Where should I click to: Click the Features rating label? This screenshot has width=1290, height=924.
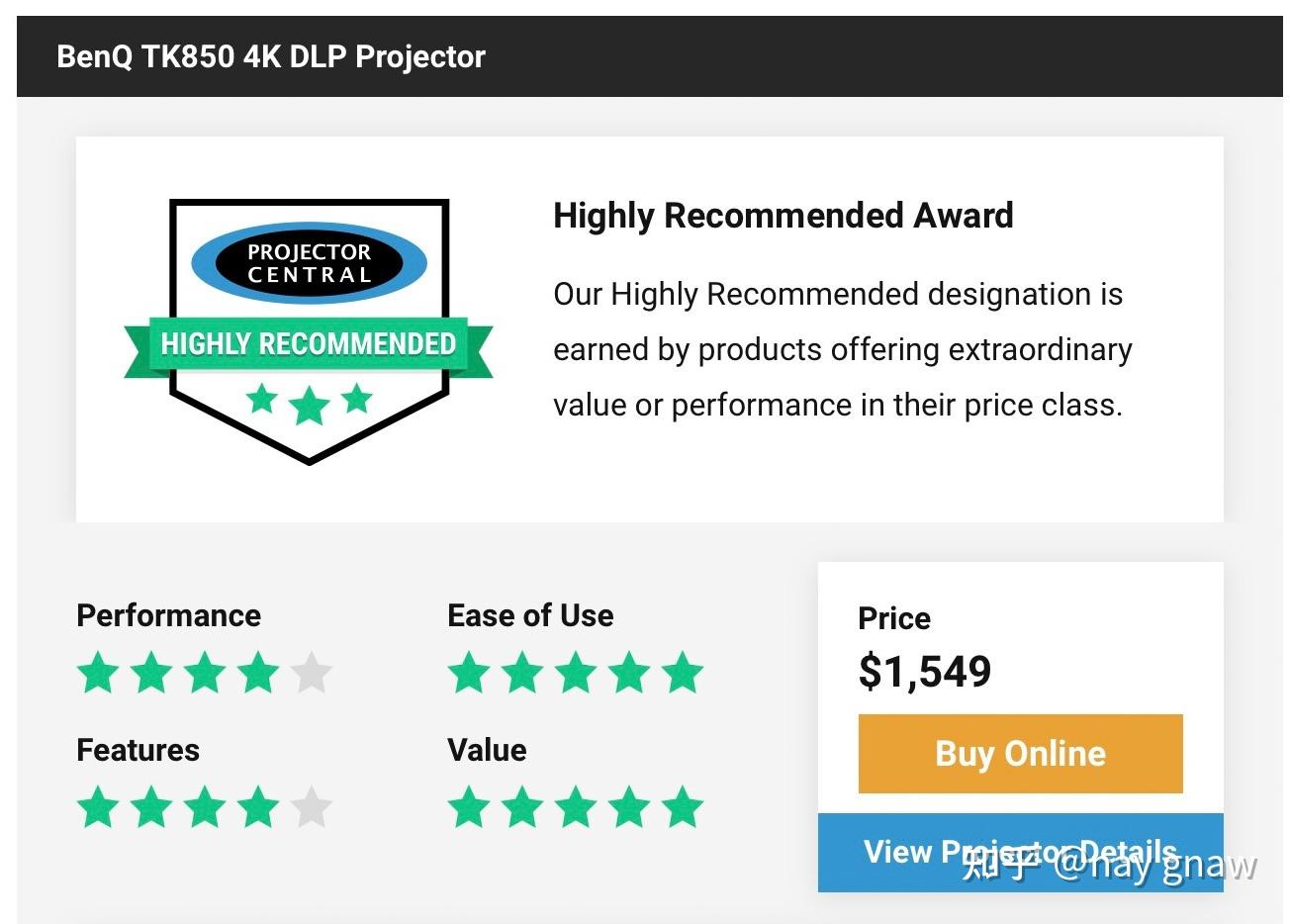tap(138, 750)
